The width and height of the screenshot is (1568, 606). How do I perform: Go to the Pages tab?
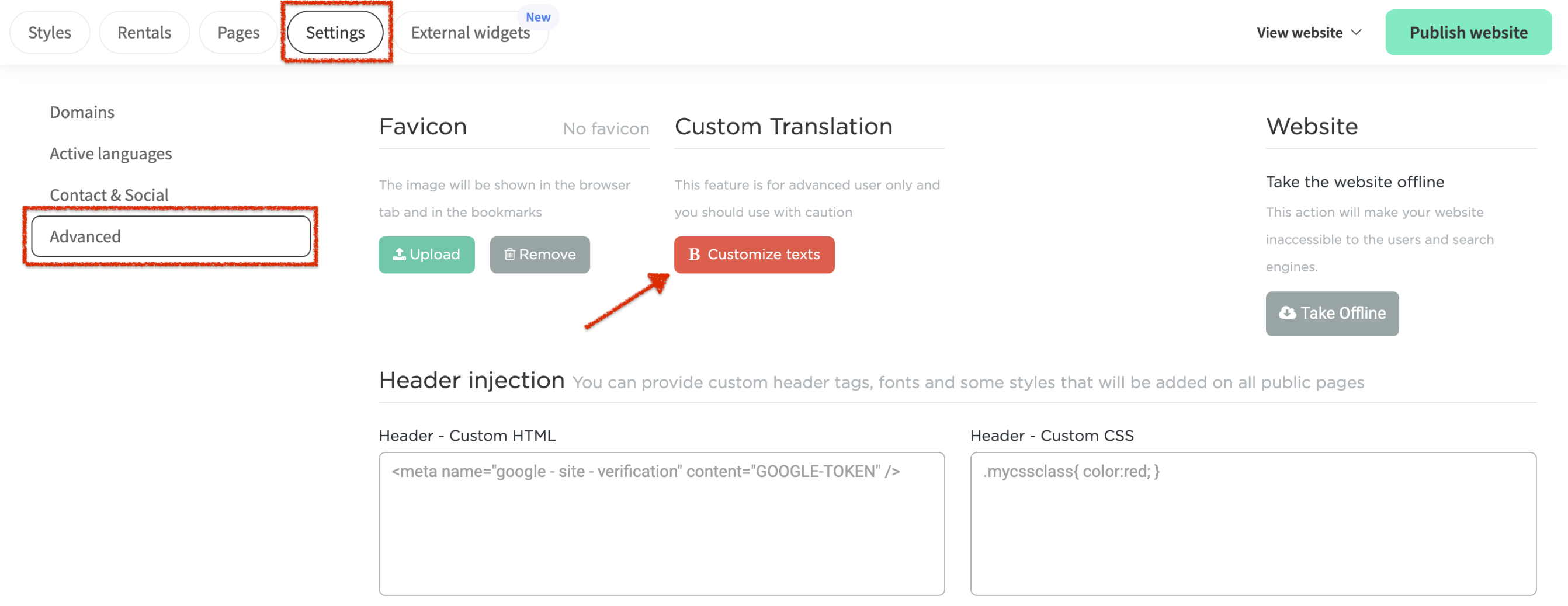pos(238,33)
